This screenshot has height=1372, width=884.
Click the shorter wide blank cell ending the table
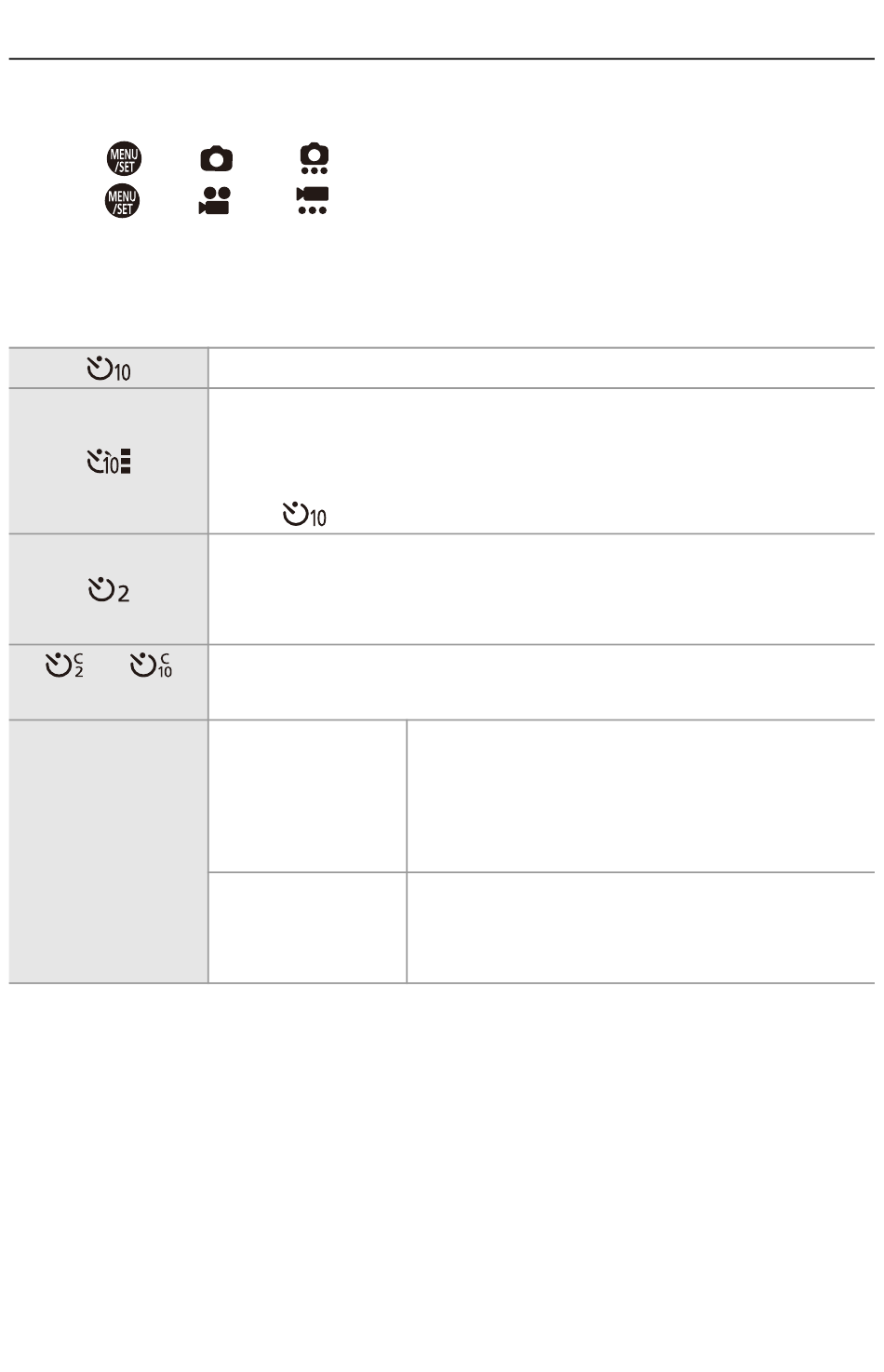[641, 928]
